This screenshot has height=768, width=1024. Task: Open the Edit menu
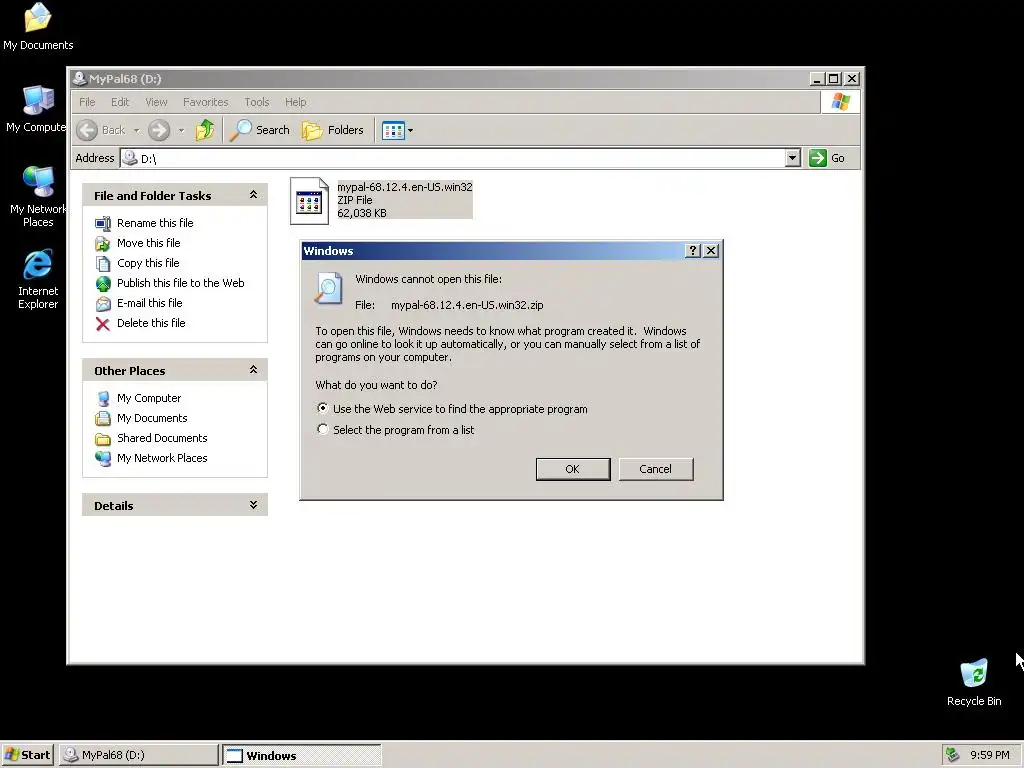coord(120,102)
